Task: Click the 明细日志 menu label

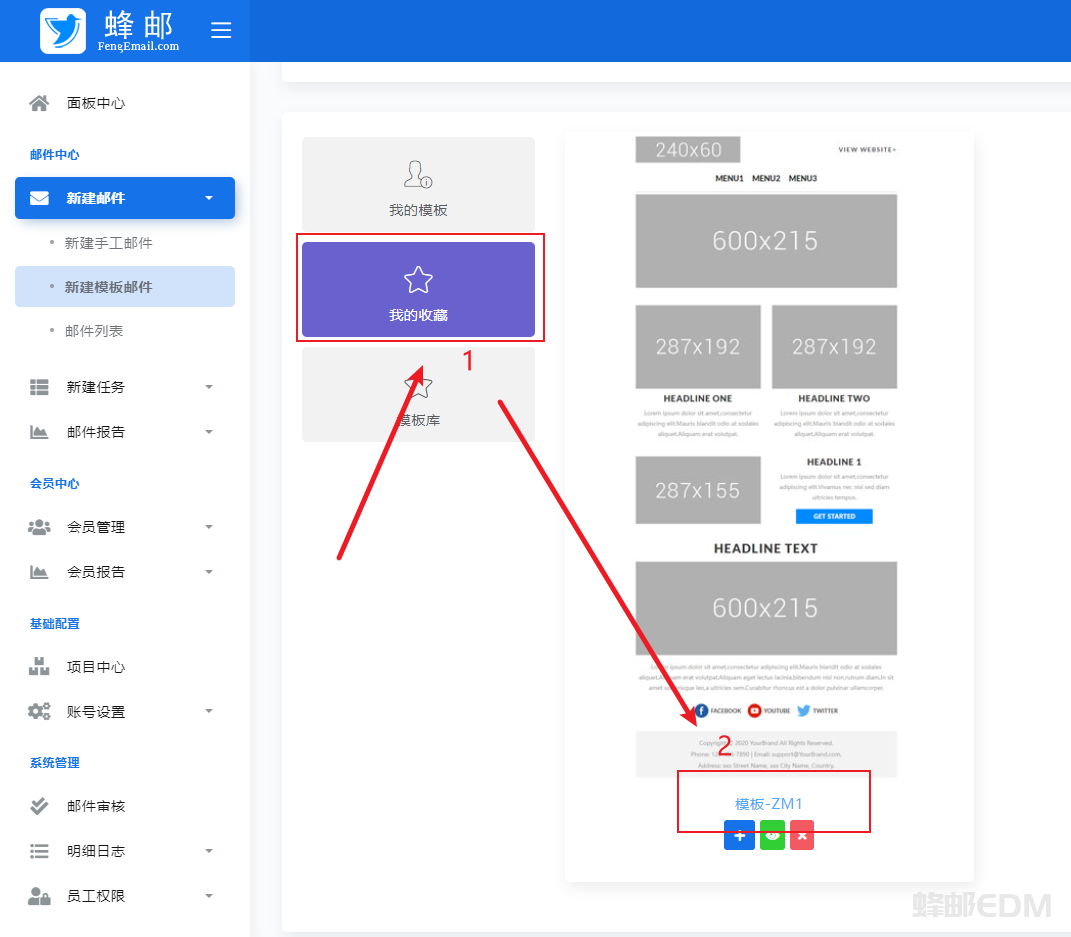Action: point(96,851)
